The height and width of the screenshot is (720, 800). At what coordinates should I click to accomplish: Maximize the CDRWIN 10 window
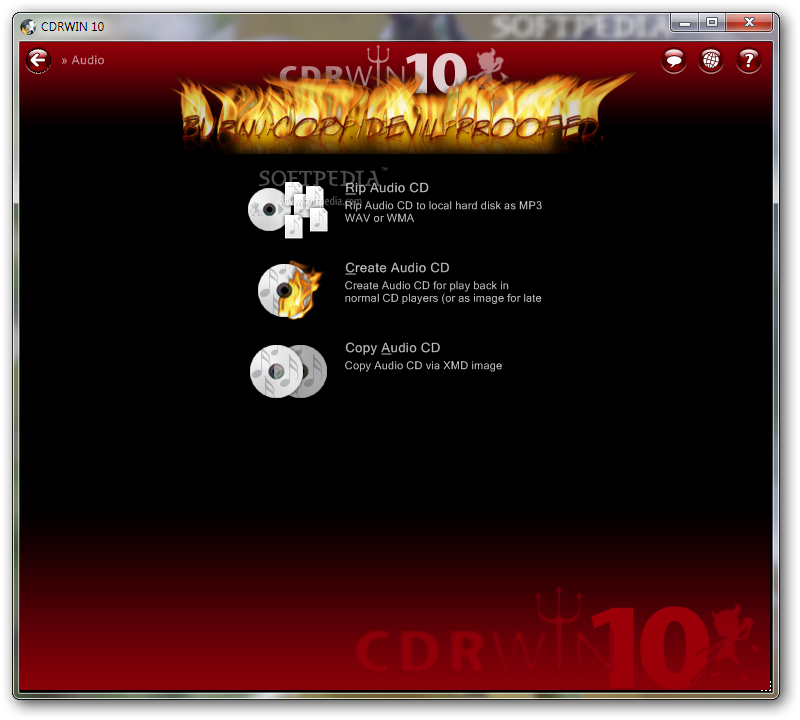pos(712,22)
